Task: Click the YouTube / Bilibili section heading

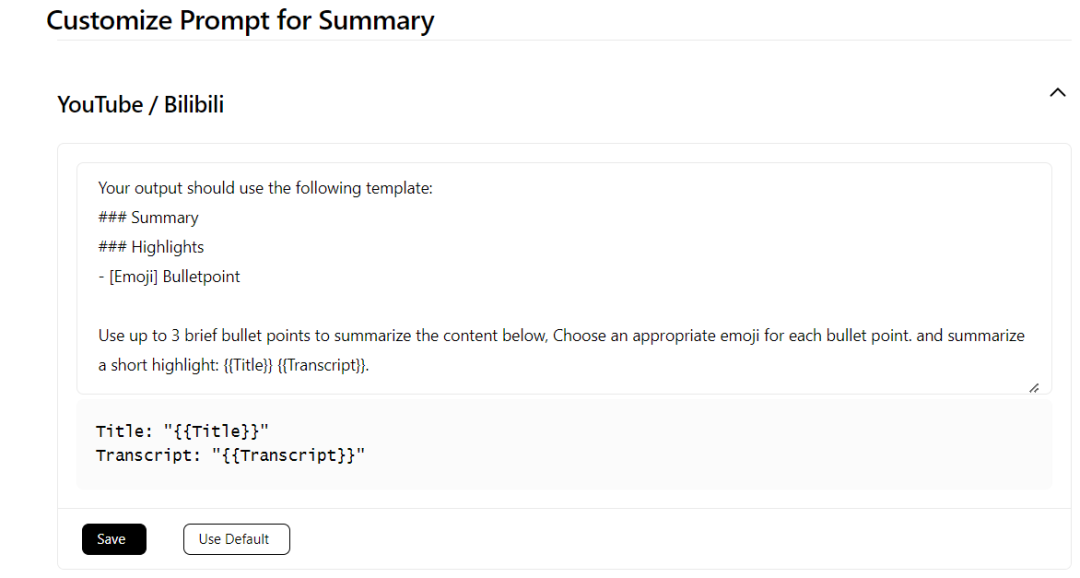Action: (141, 104)
